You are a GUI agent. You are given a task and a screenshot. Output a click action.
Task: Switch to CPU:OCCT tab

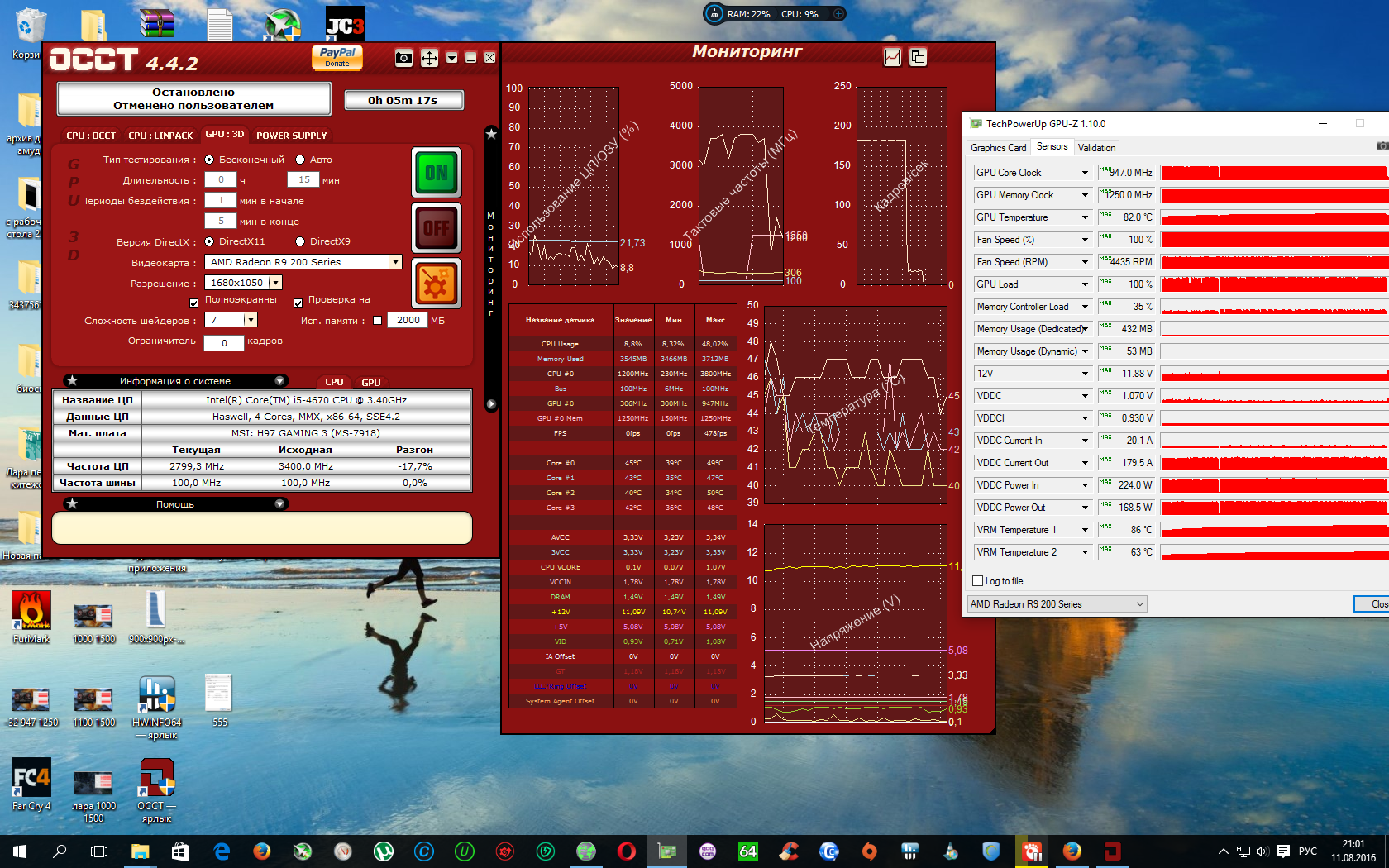[x=91, y=136]
